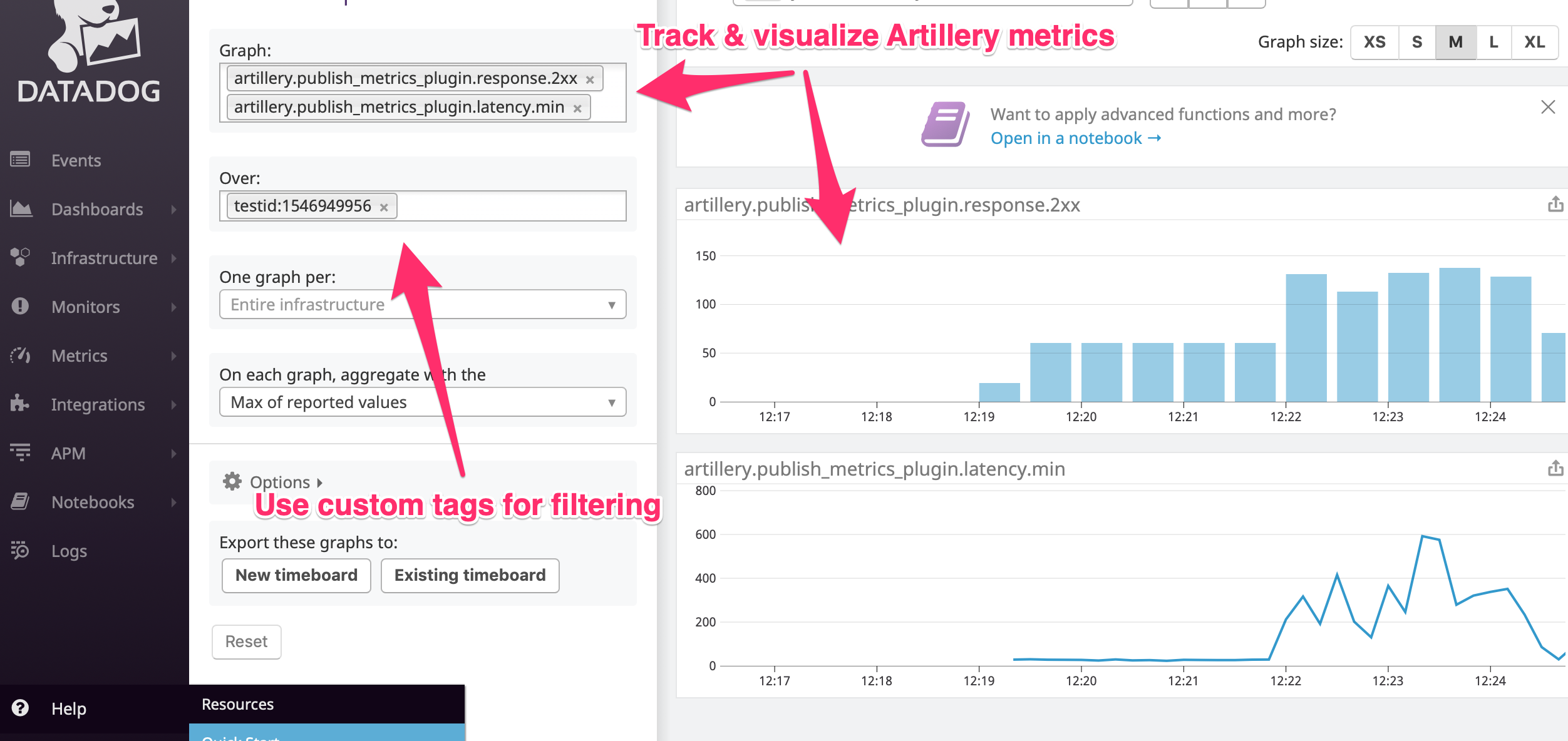This screenshot has height=741, width=1568.
Task: Click the Monitors alert icon
Action: tap(20, 306)
